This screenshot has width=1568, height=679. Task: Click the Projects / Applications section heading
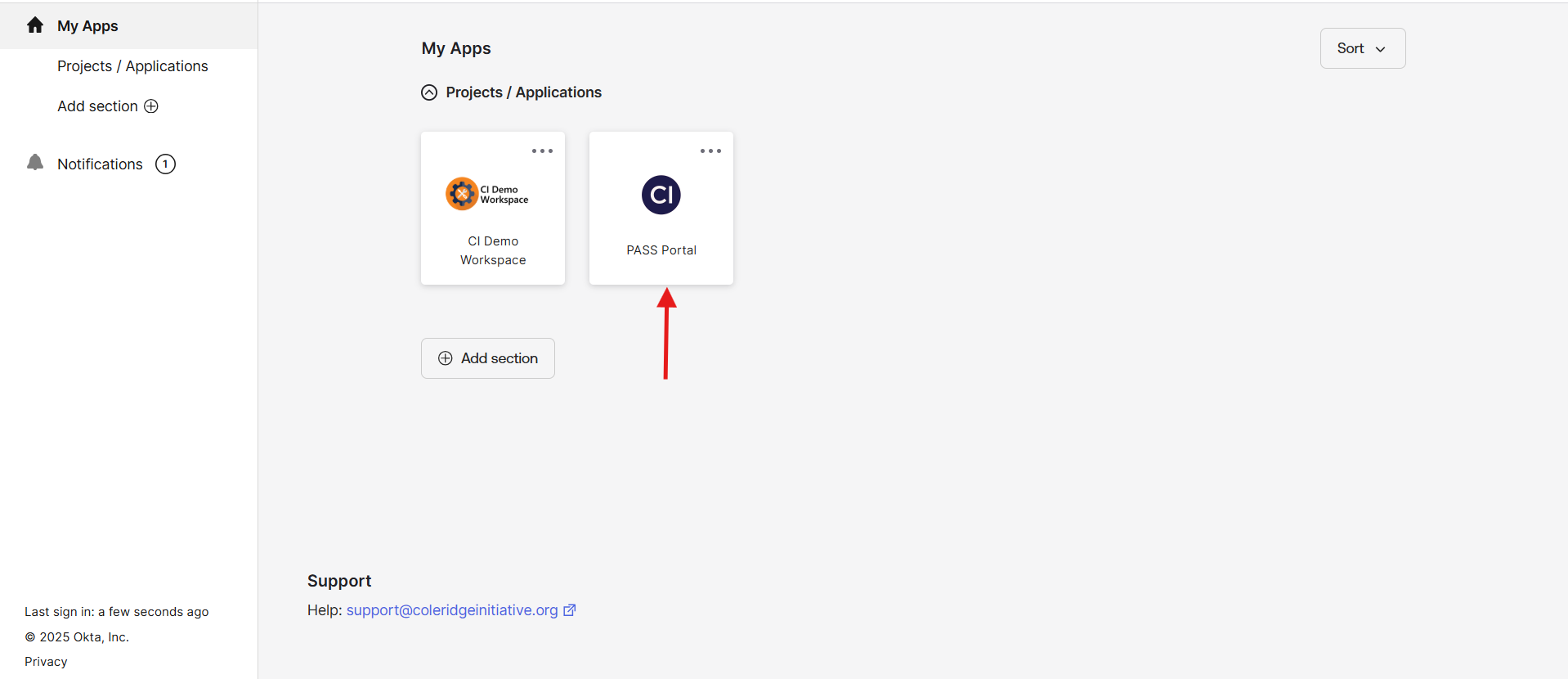pos(523,92)
